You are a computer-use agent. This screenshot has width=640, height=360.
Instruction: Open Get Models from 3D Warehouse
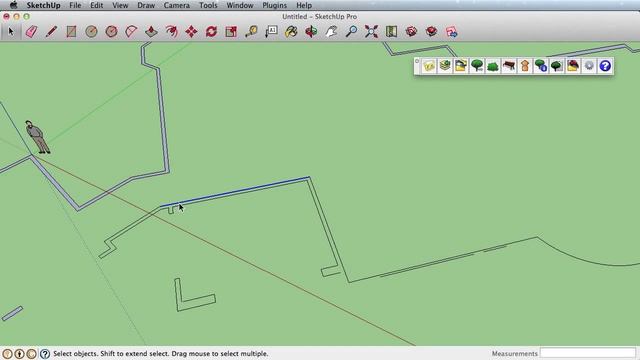411,31
